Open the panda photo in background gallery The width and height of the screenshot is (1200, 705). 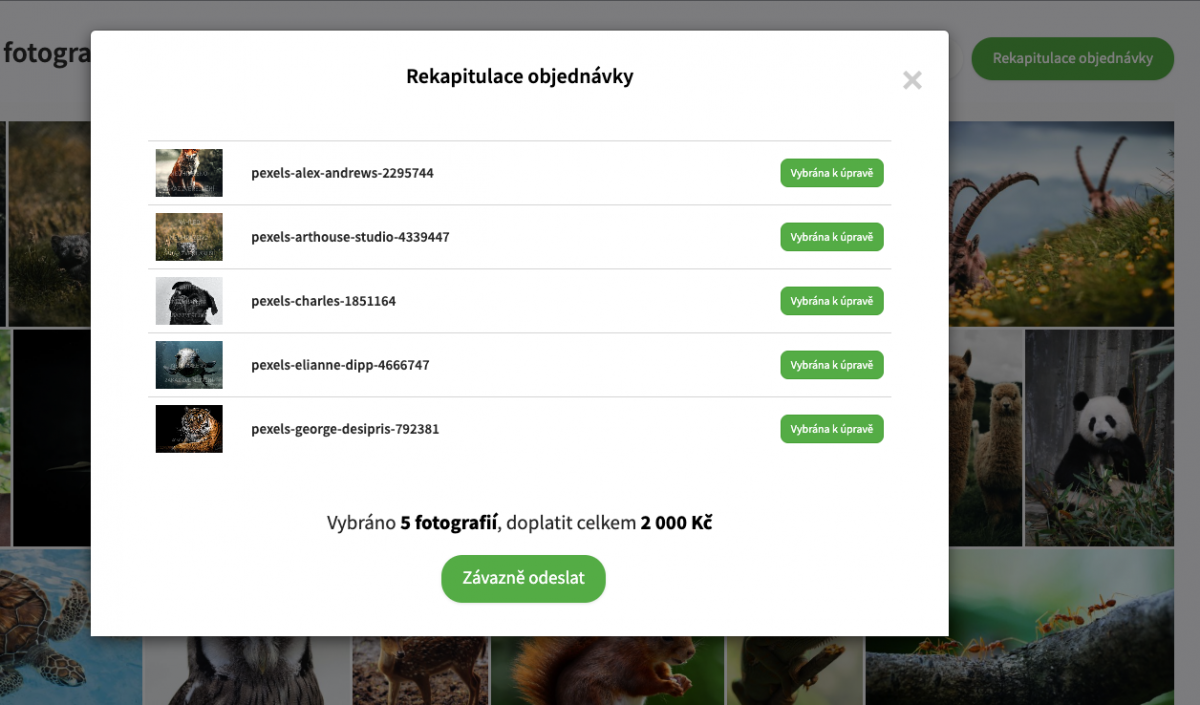coord(1099,438)
